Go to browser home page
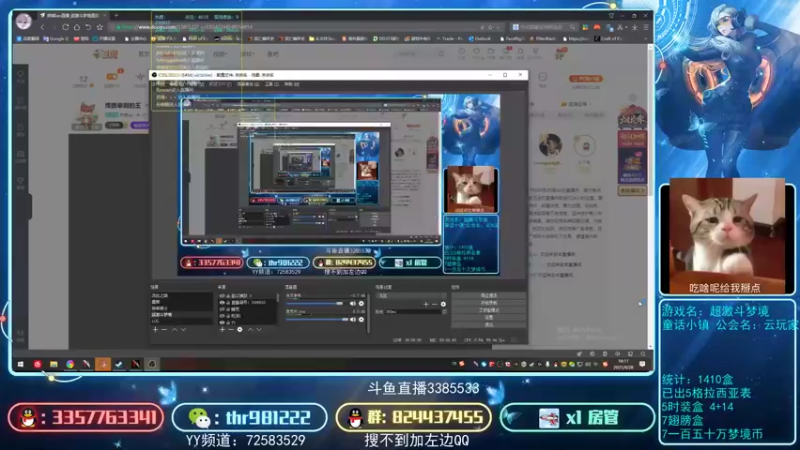Viewport: 800px width, 450px height. 77,27
